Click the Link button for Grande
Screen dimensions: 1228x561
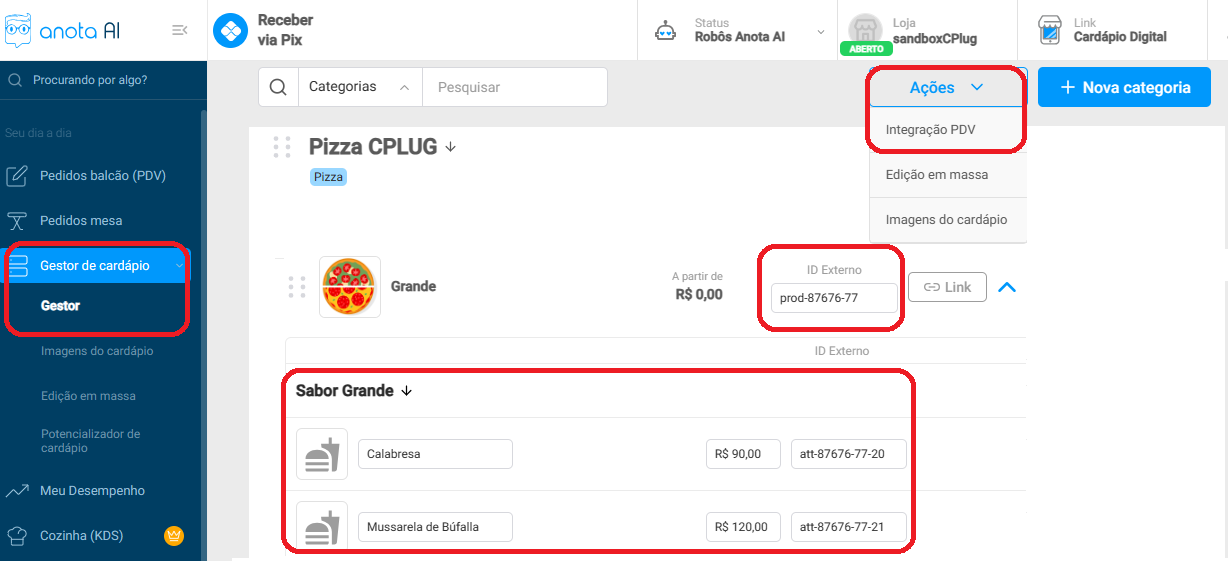[x=947, y=287]
